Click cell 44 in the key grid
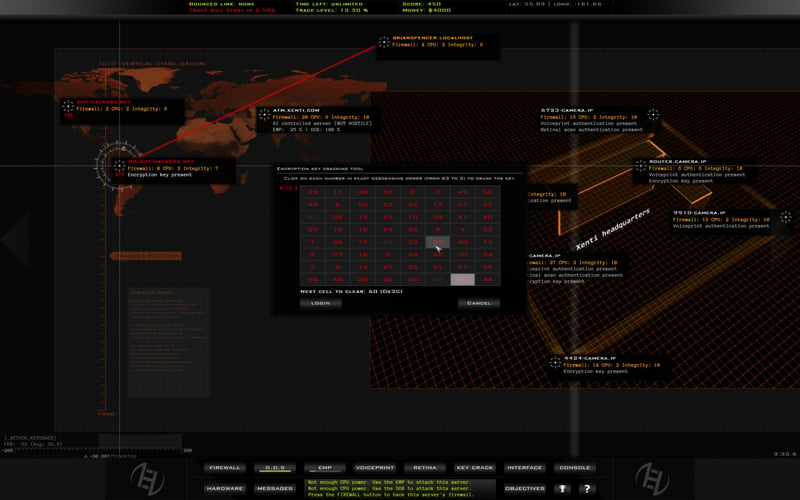This screenshot has height=500, width=800. (488, 280)
